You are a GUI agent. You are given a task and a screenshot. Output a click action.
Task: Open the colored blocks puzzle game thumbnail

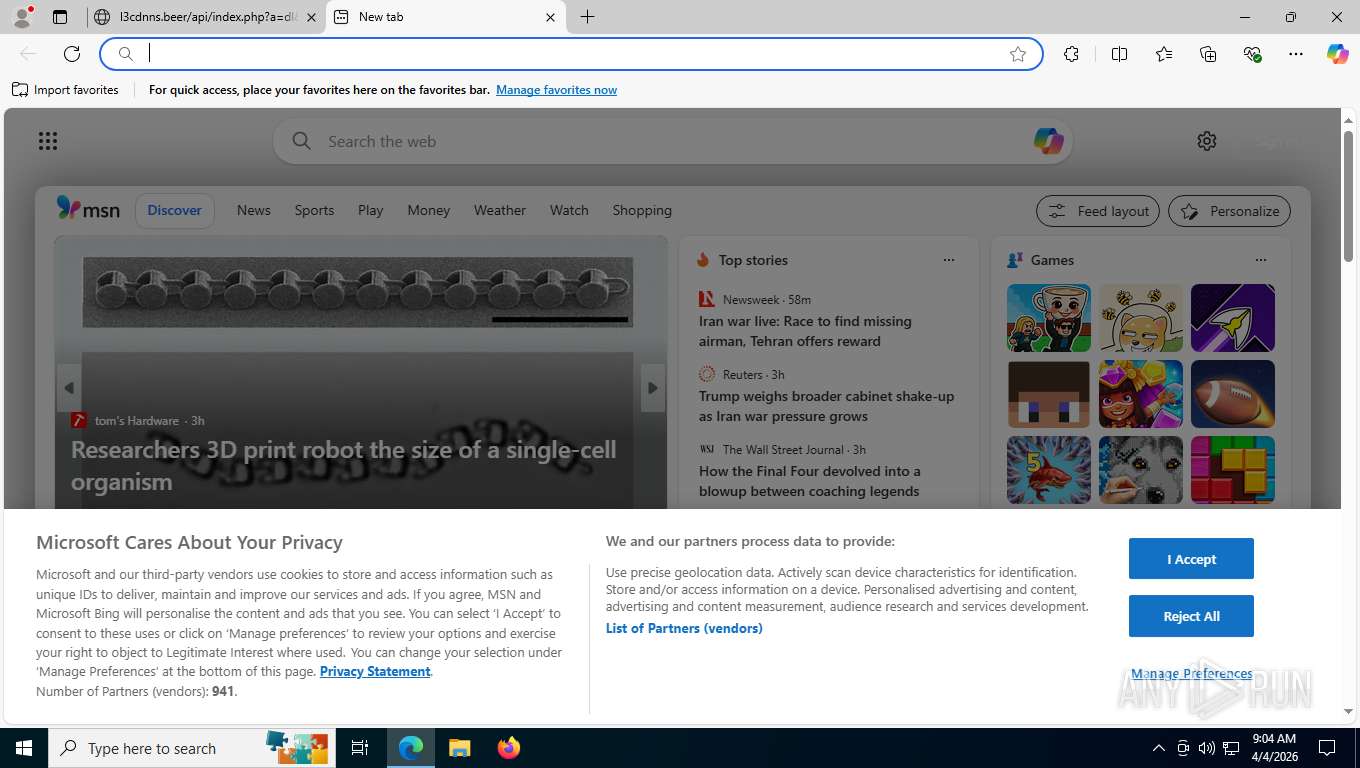[x=1233, y=470]
